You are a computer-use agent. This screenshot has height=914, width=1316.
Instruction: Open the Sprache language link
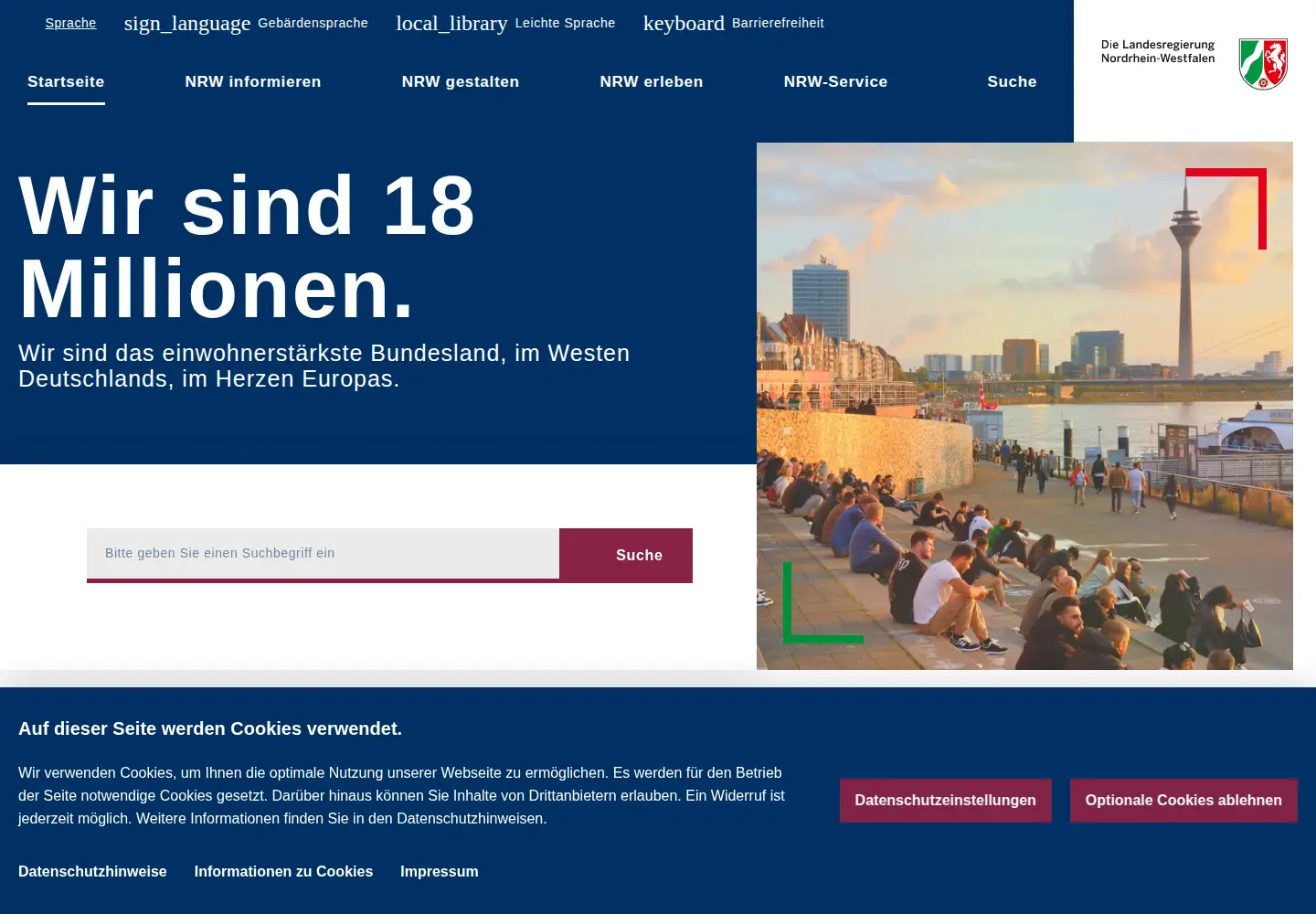70,23
